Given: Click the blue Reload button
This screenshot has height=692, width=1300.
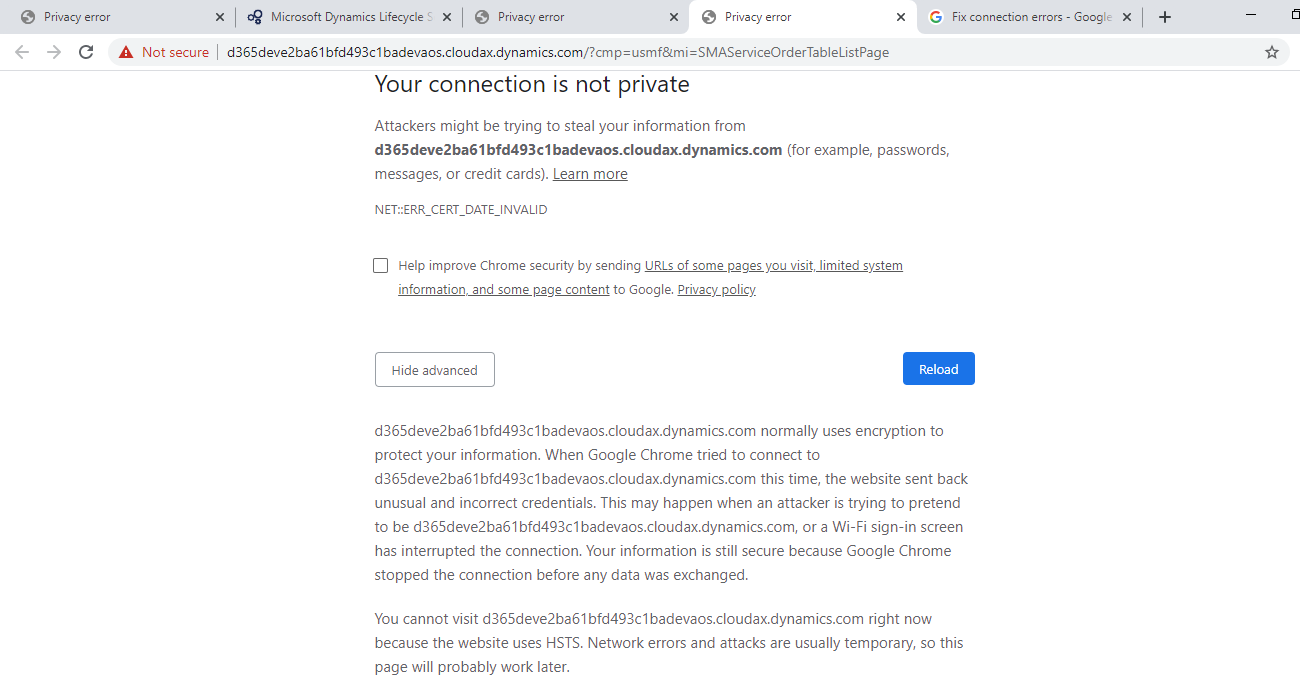Looking at the screenshot, I should (x=938, y=369).
